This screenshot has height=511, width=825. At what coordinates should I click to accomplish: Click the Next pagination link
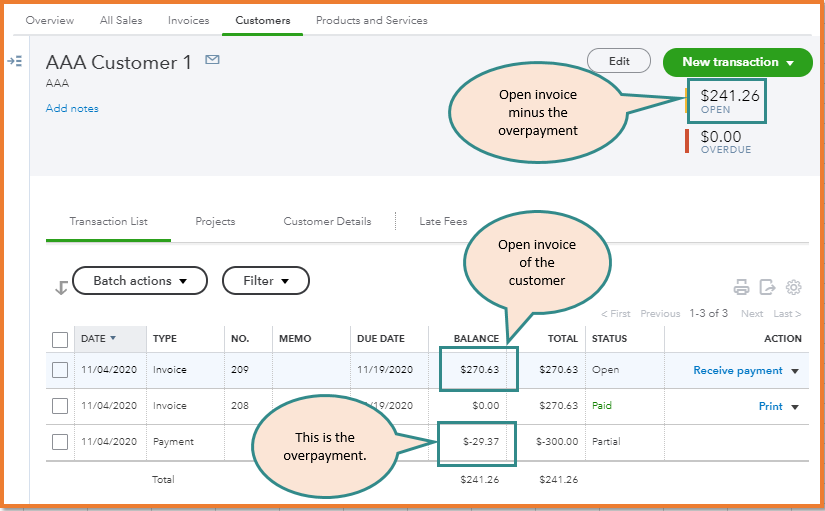point(752,314)
